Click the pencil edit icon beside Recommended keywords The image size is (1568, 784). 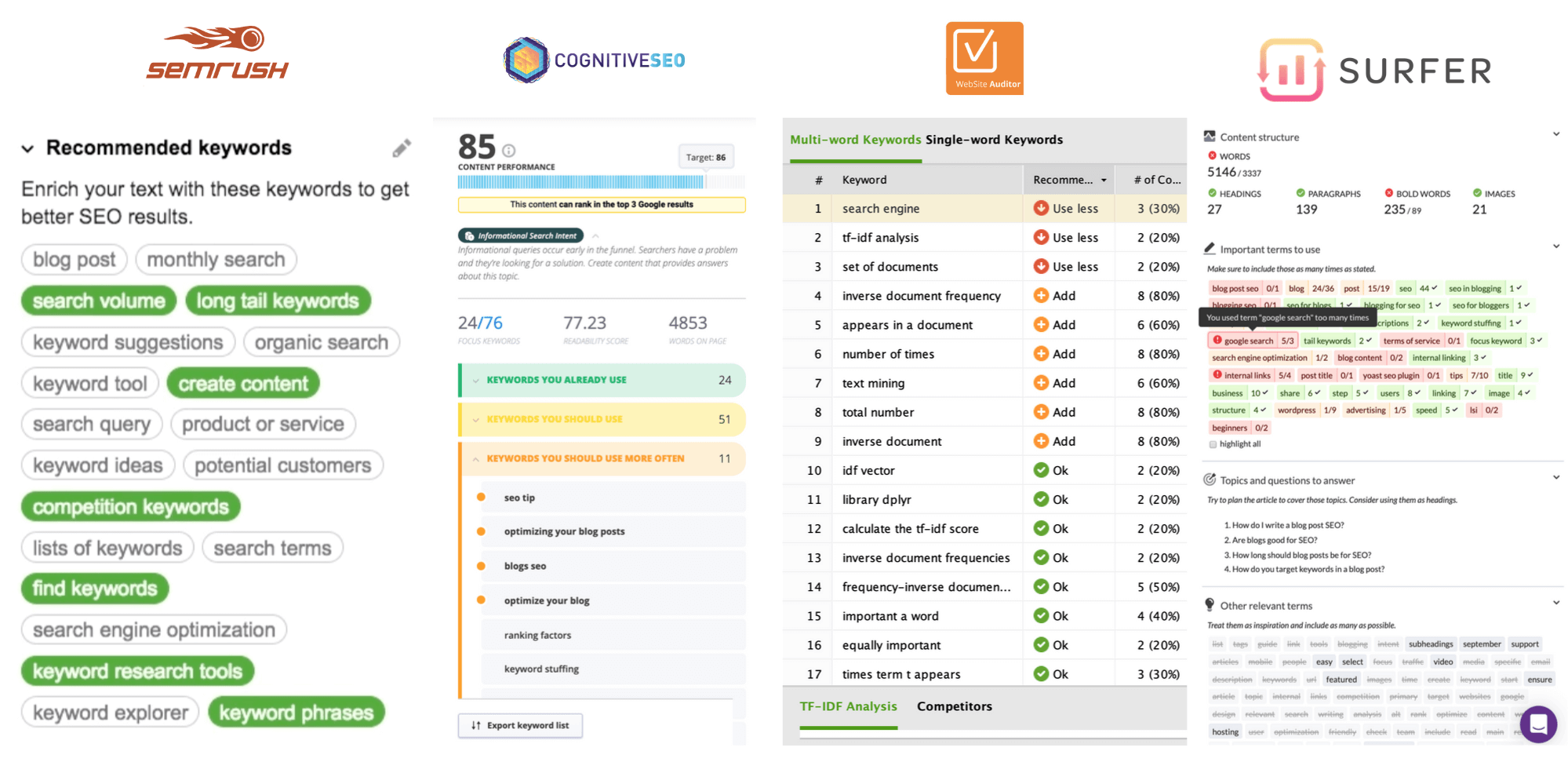[402, 148]
